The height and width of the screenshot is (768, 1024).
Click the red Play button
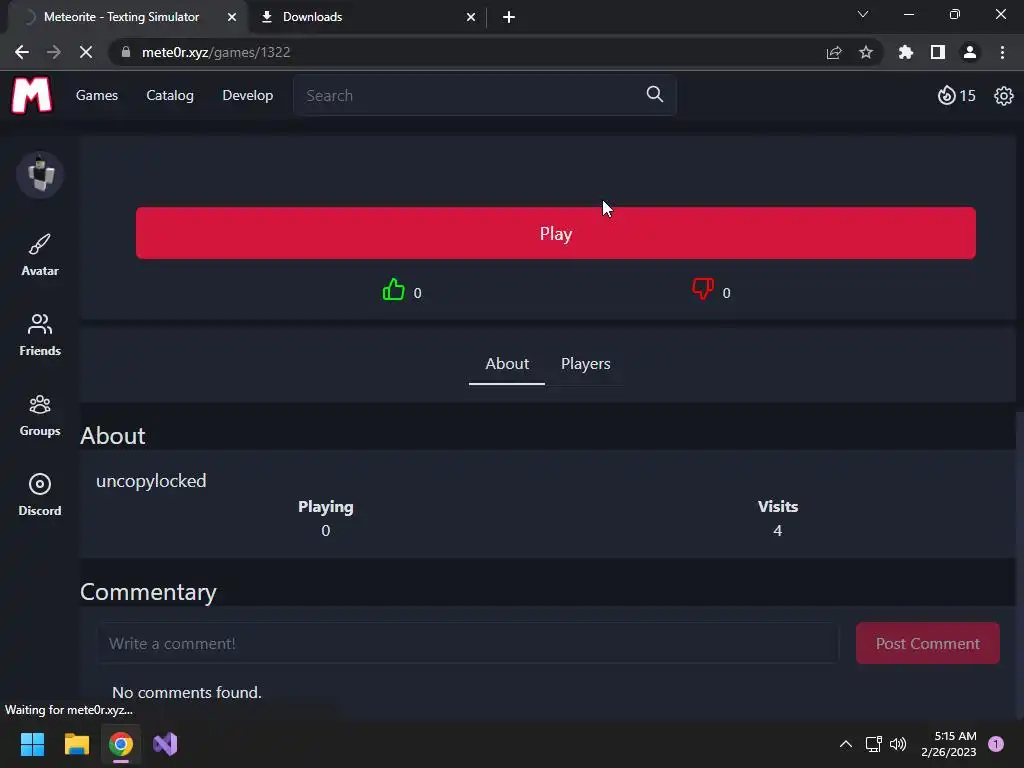point(556,233)
